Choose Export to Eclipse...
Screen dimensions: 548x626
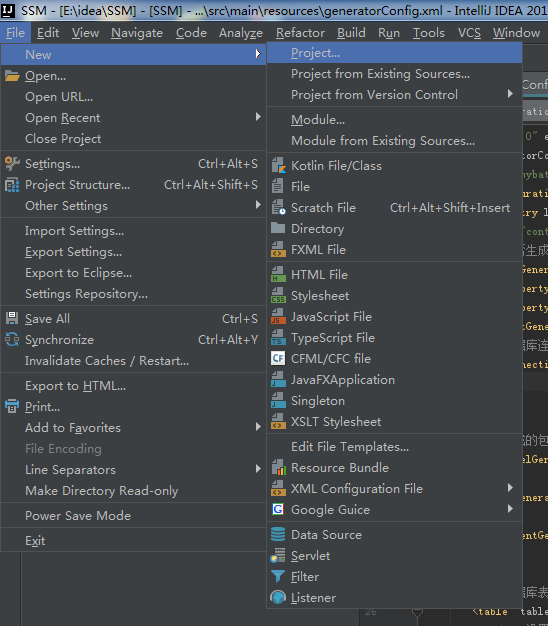(x=133, y=273)
